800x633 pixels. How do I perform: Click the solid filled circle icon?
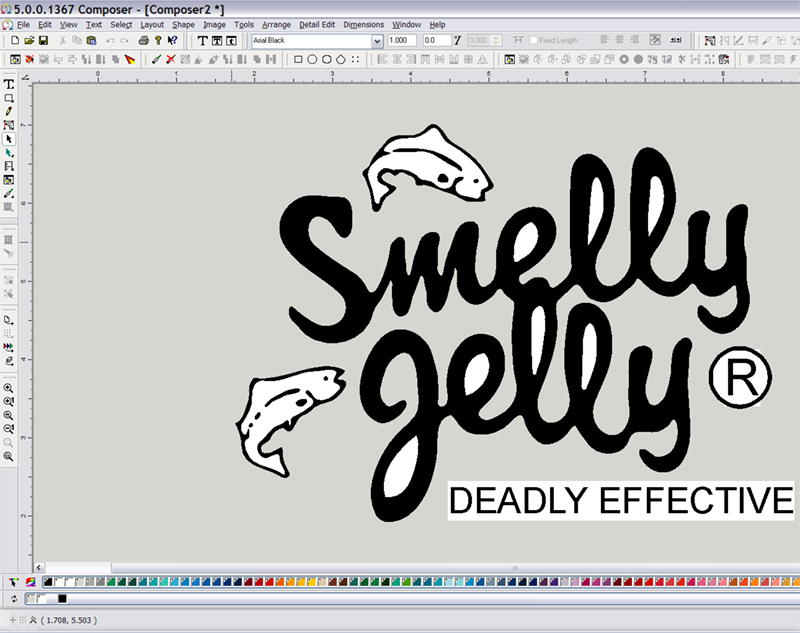pyautogui.click(x=638, y=60)
